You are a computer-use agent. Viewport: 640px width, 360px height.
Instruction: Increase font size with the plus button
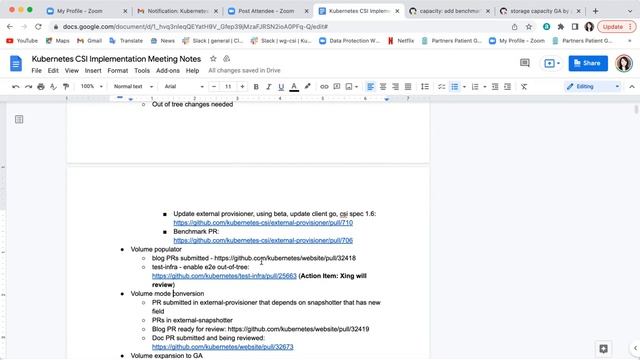coord(242,87)
